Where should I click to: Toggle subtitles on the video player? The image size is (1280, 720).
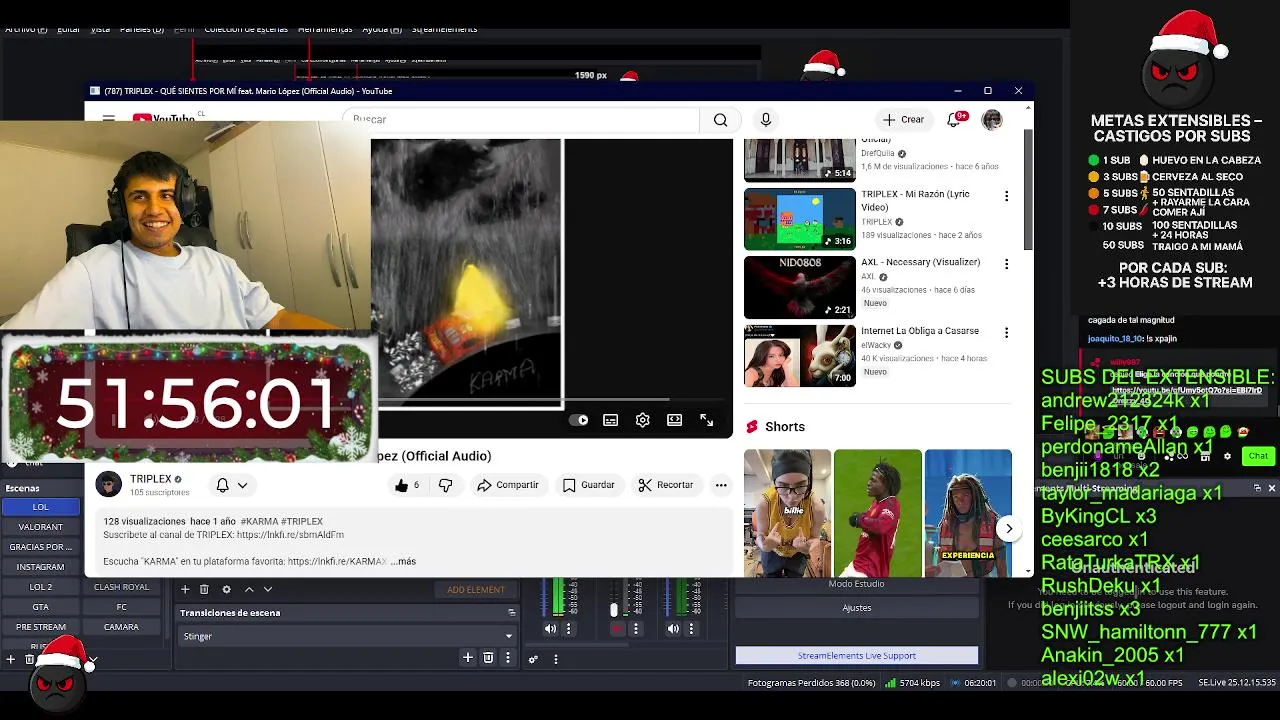coord(611,420)
